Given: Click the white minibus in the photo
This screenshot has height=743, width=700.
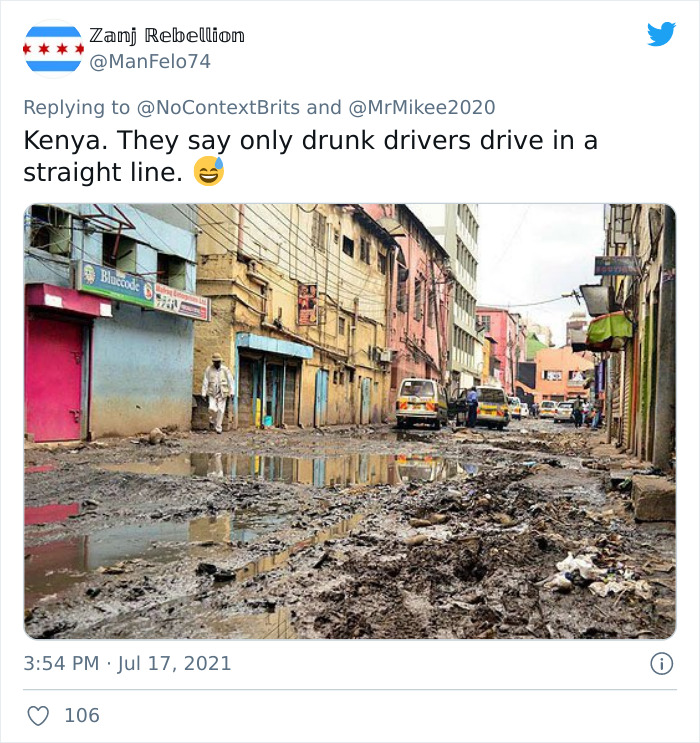Looking at the screenshot, I should 422,402.
